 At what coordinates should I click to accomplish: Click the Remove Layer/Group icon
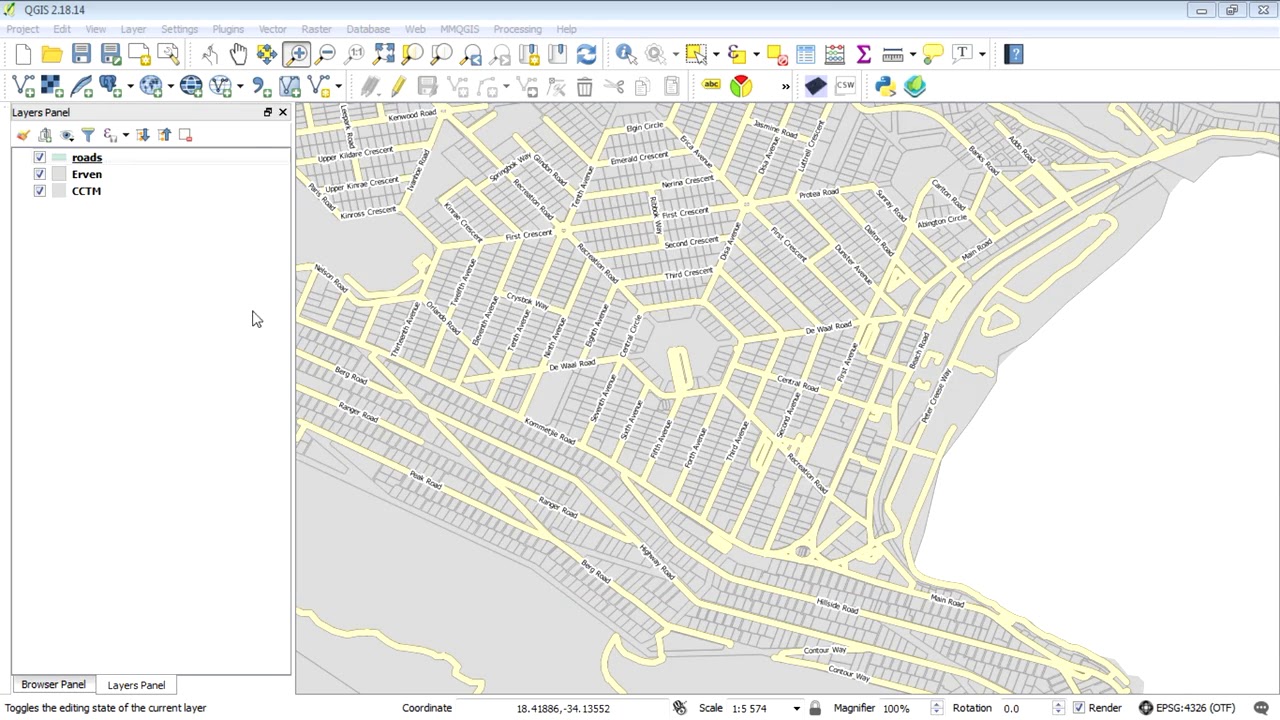coord(186,135)
